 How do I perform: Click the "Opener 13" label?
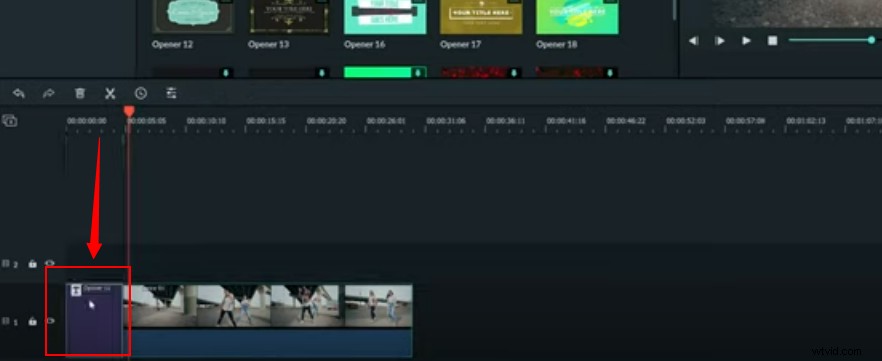click(269, 44)
